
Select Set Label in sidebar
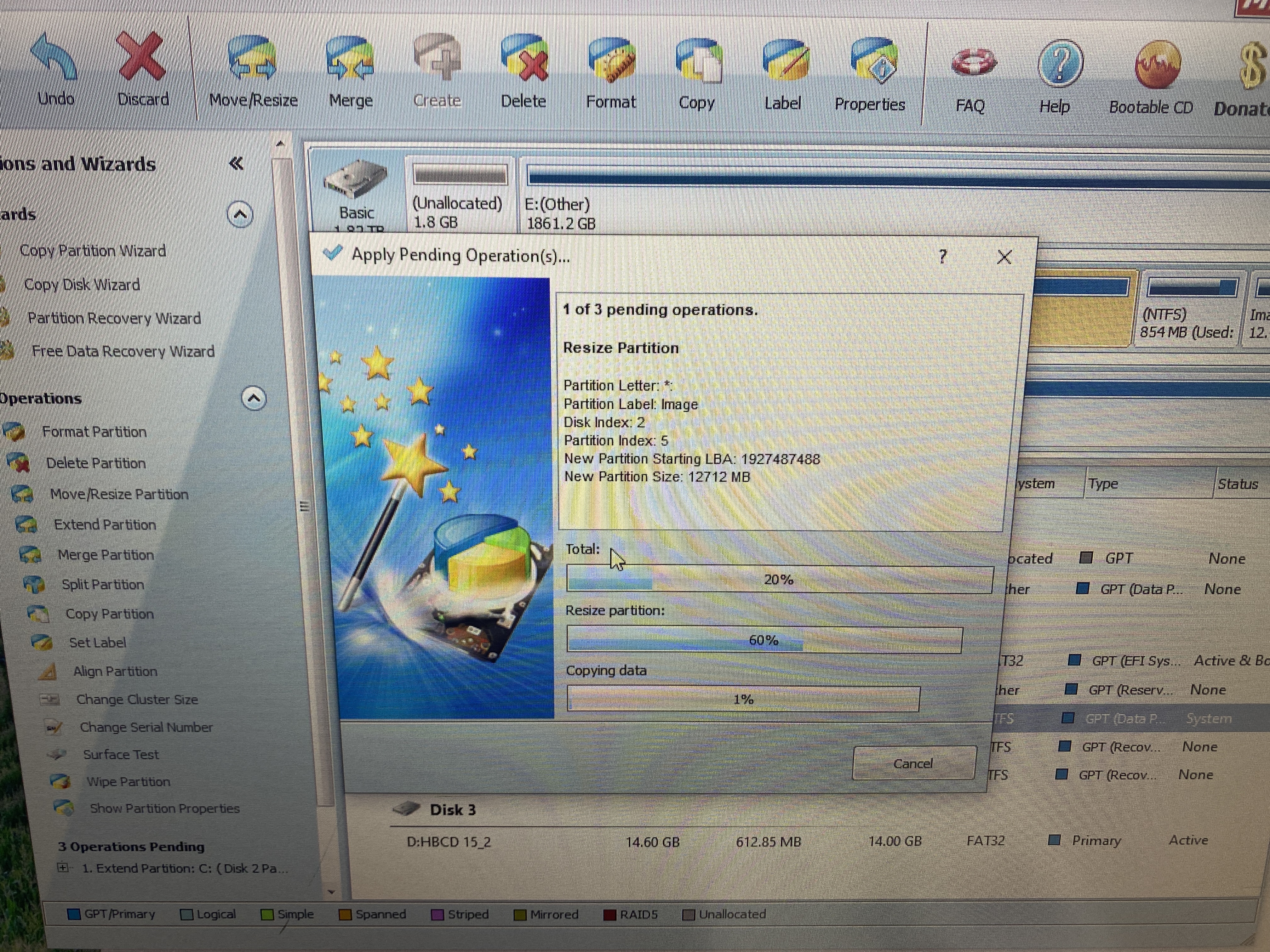(98, 642)
